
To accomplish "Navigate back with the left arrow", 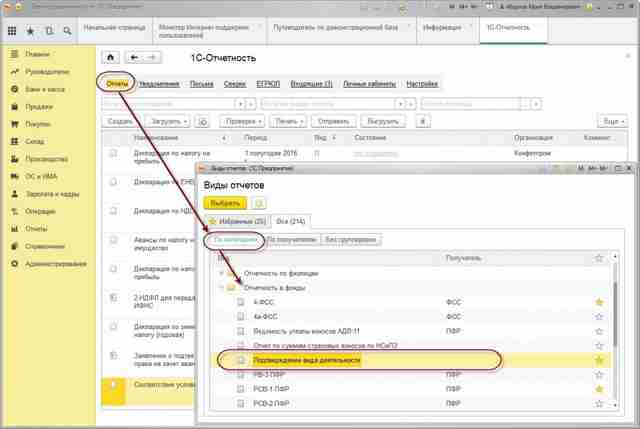I will 134,58.
